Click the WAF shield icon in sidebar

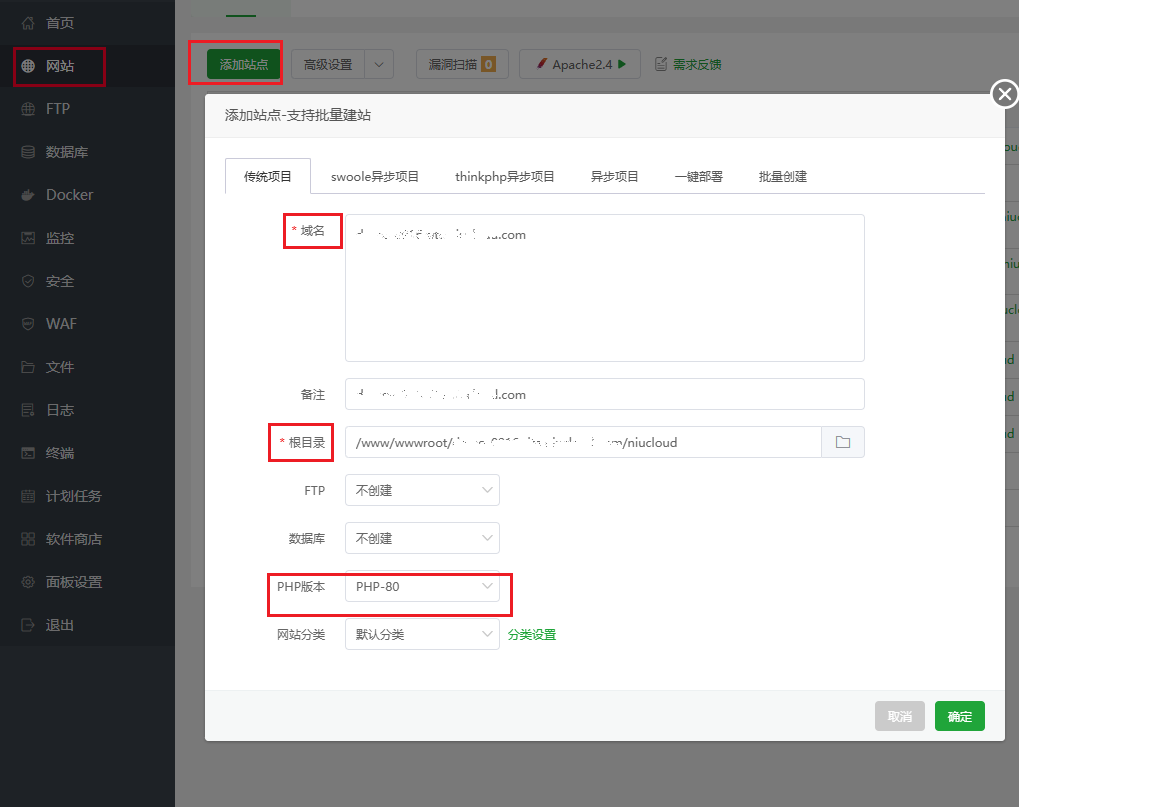point(28,324)
